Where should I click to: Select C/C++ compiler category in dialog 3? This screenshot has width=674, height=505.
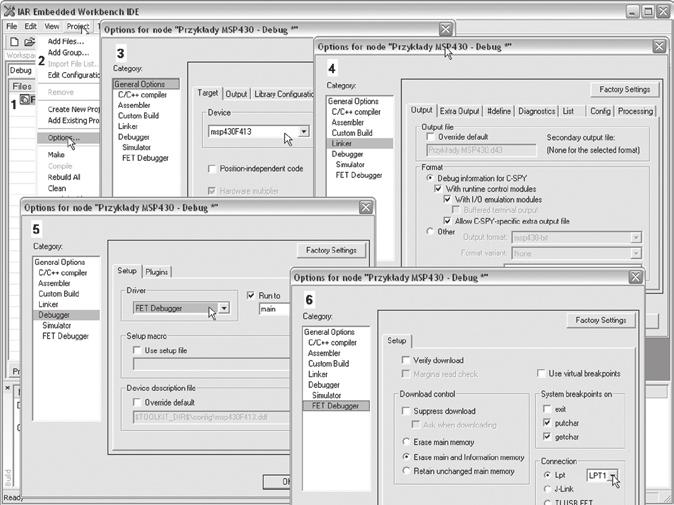(x=142, y=95)
